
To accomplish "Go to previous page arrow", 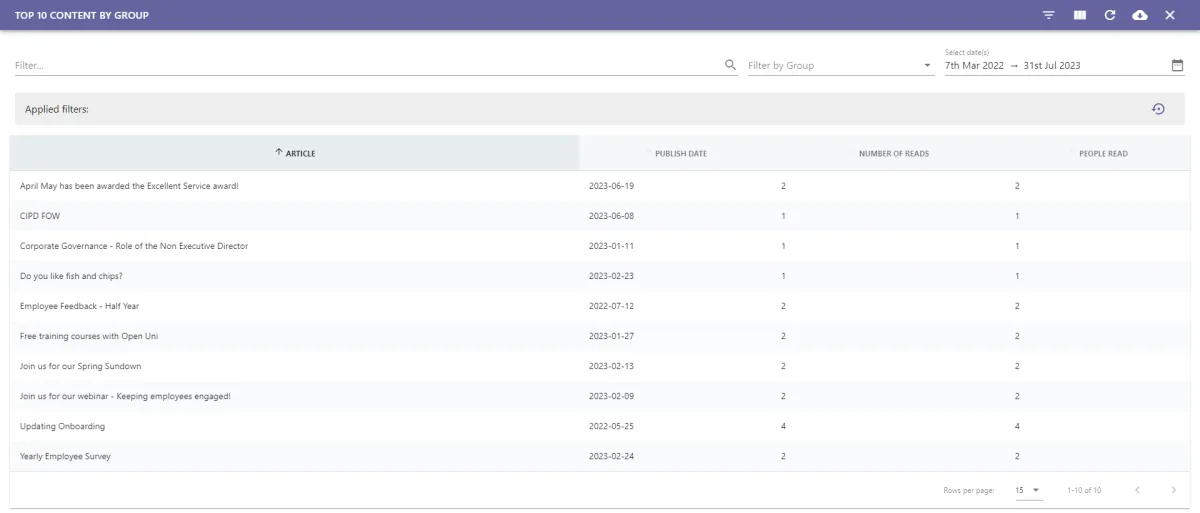I will tap(1137, 490).
